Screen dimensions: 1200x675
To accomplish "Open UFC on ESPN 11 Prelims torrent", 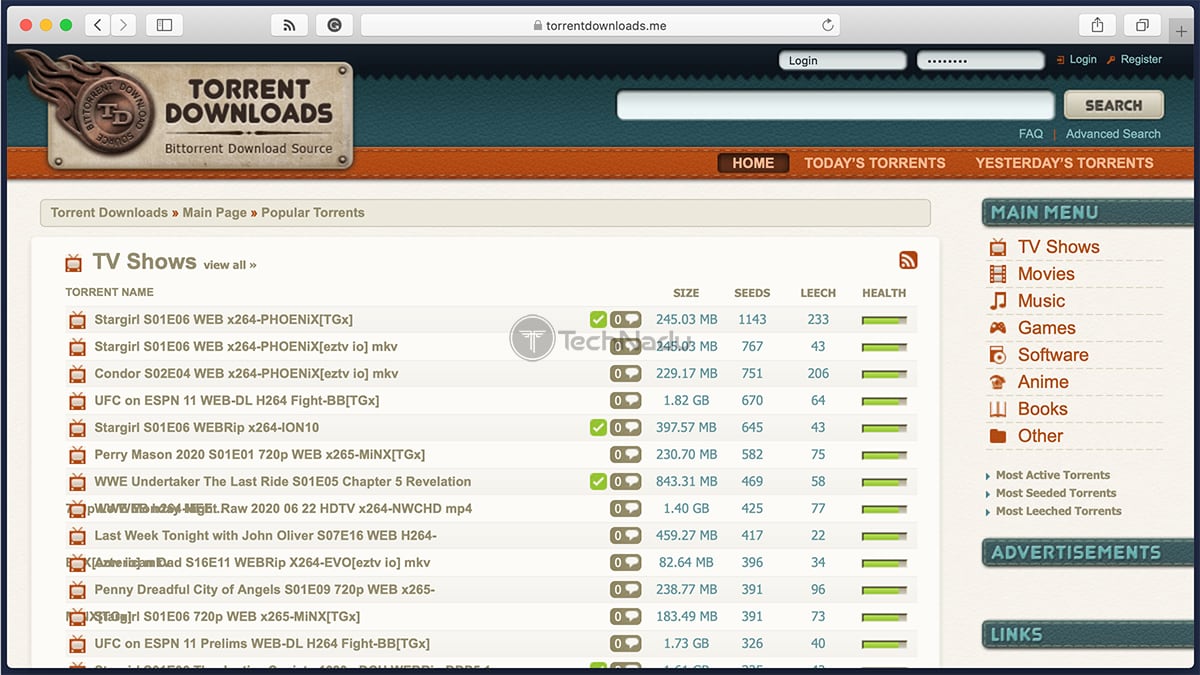I will point(262,644).
